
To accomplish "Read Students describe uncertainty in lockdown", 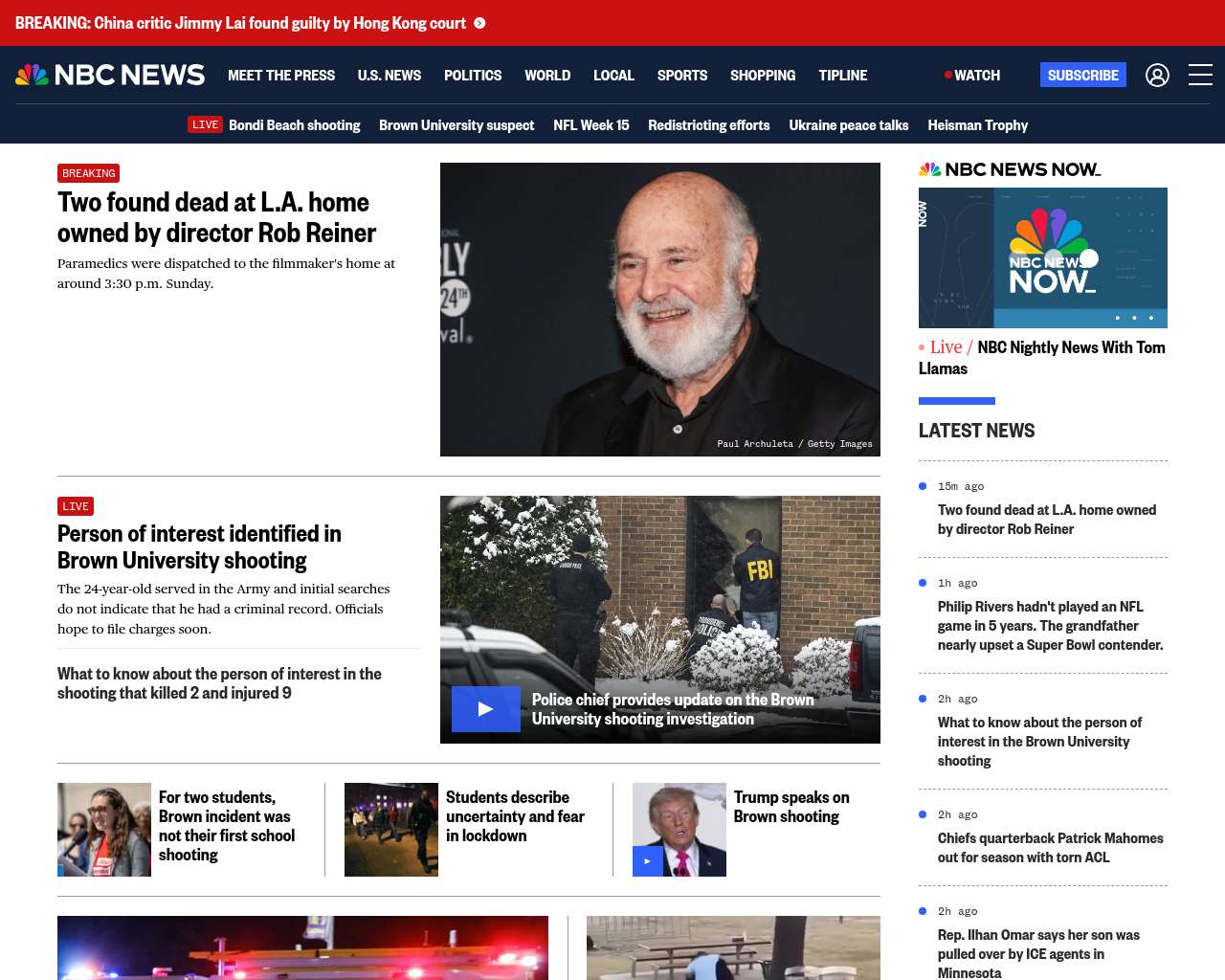I will (515, 816).
